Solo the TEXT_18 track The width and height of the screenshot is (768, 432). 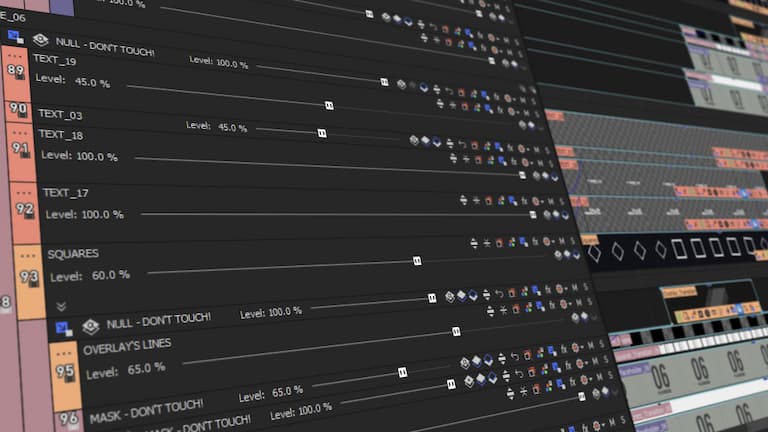(551, 164)
